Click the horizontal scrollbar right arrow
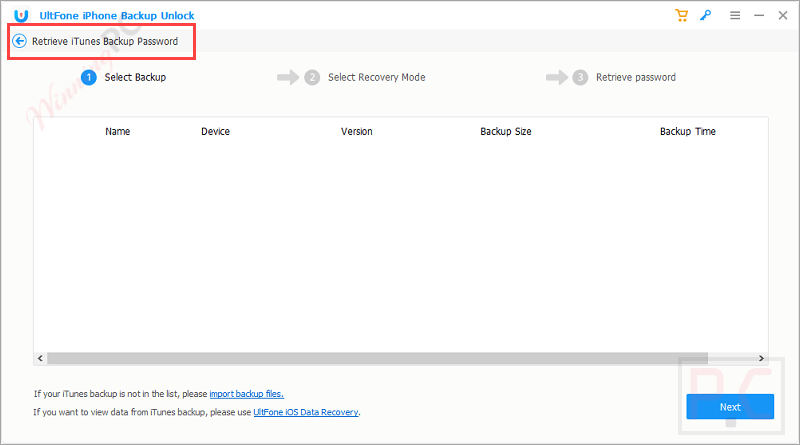The width and height of the screenshot is (800, 445). [761, 358]
